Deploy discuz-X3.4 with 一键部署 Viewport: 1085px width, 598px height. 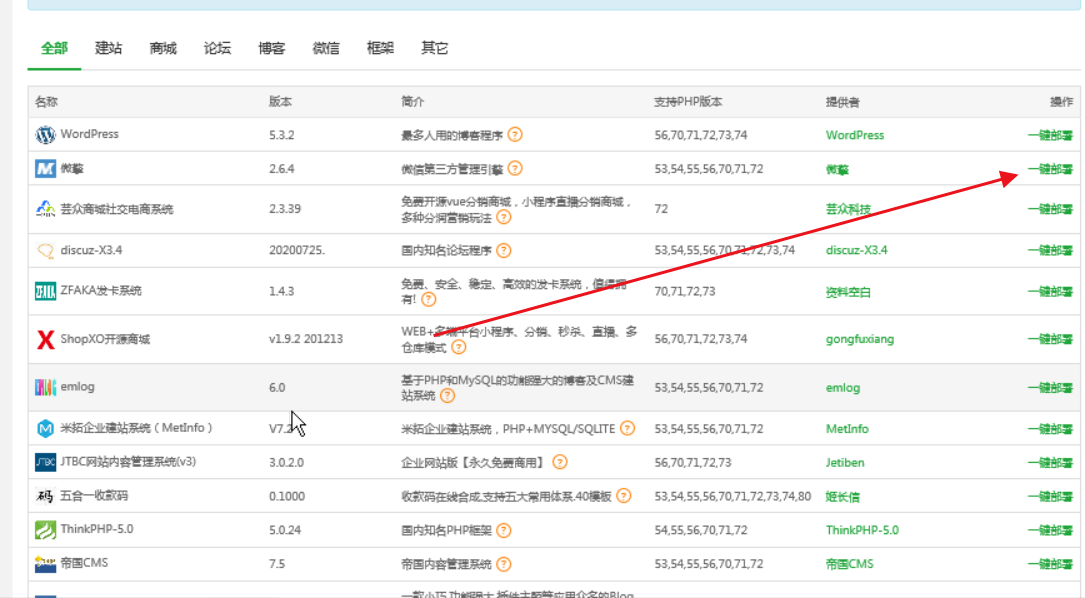pyautogui.click(x=1050, y=250)
